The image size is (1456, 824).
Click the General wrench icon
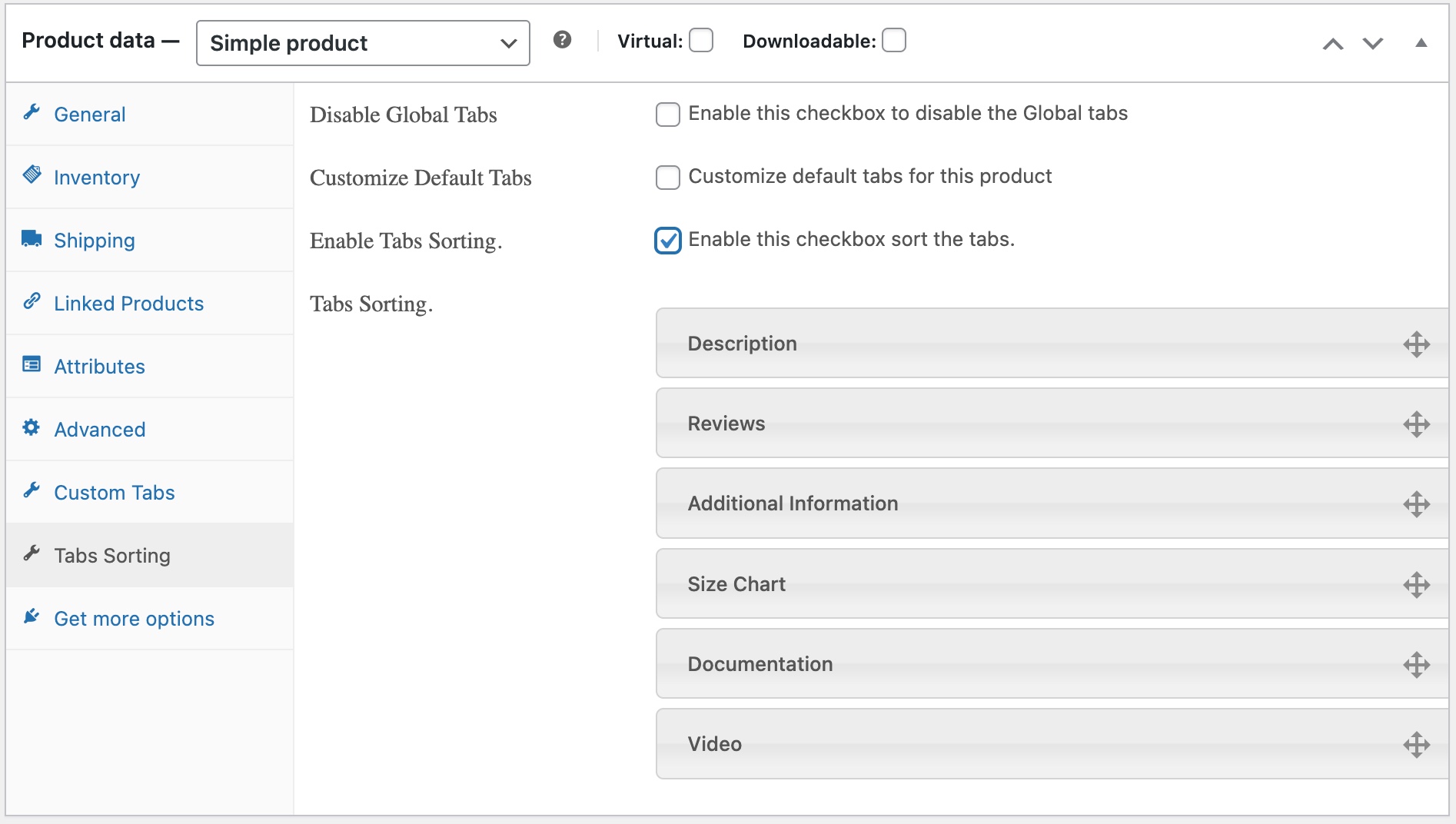[x=32, y=112]
